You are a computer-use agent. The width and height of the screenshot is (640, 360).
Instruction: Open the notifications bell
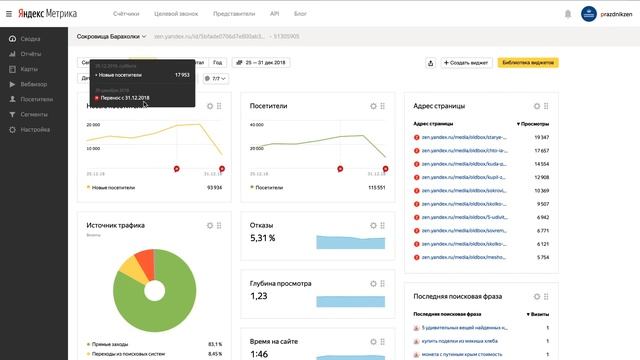click(568, 14)
